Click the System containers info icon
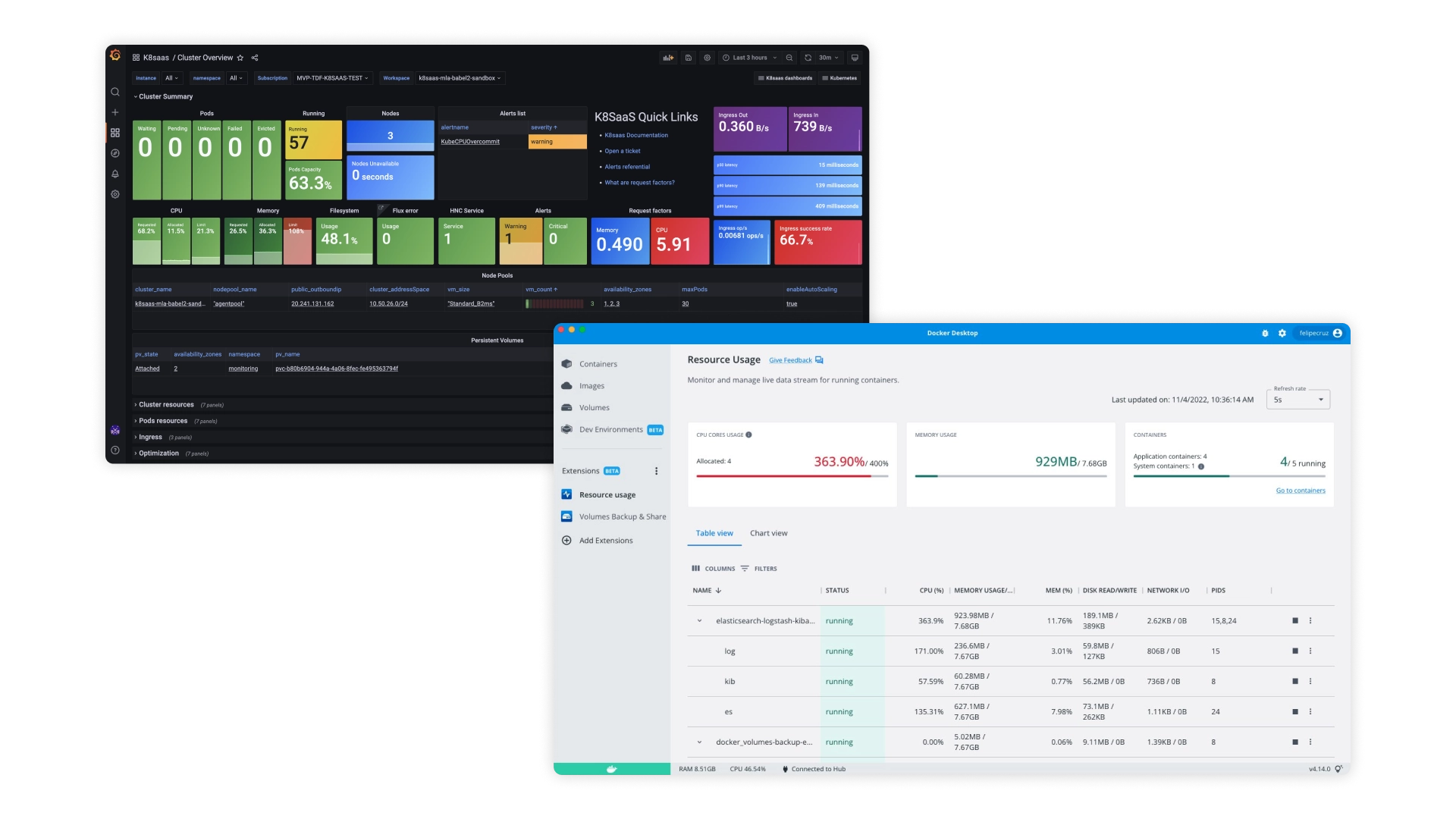Image resolution: width=1456 pixels, height=819 pixels. click(x=1201, y=466)
